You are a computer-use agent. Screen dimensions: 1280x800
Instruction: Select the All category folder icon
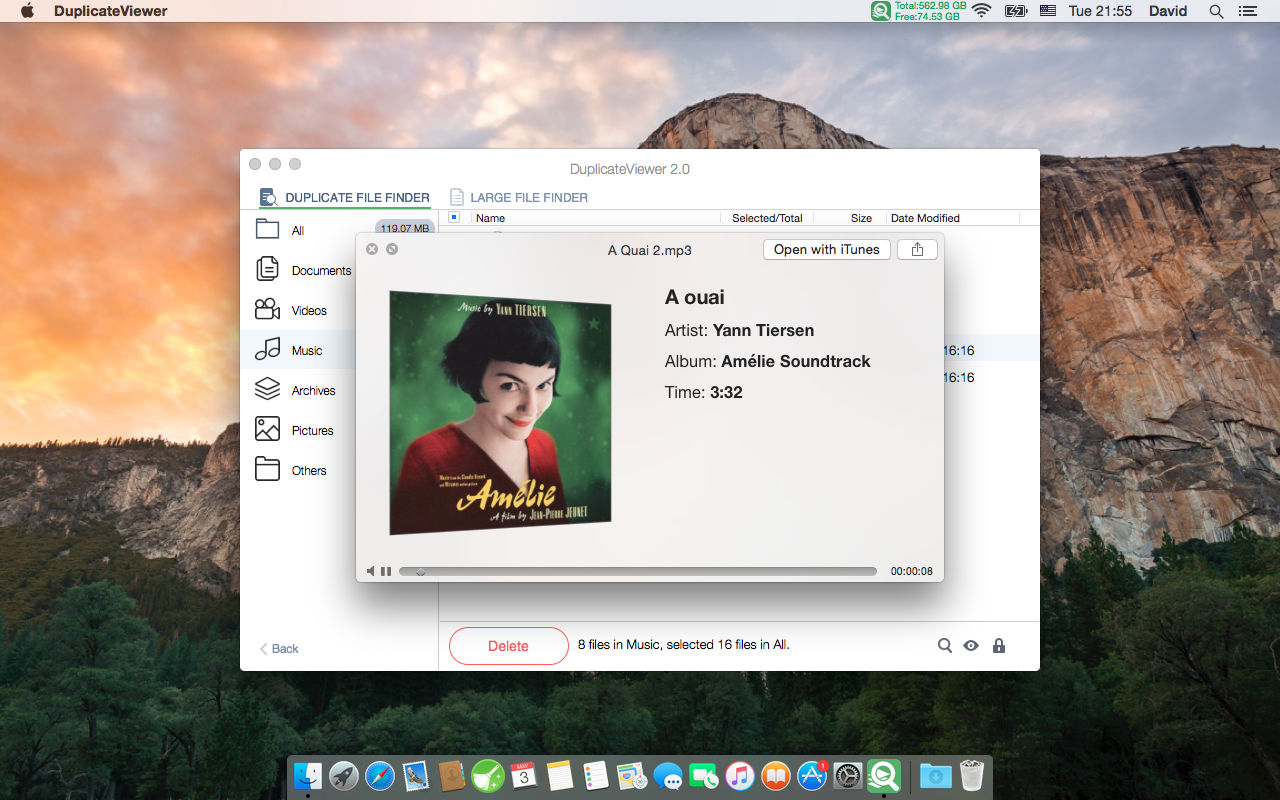[x=267, y=229]
